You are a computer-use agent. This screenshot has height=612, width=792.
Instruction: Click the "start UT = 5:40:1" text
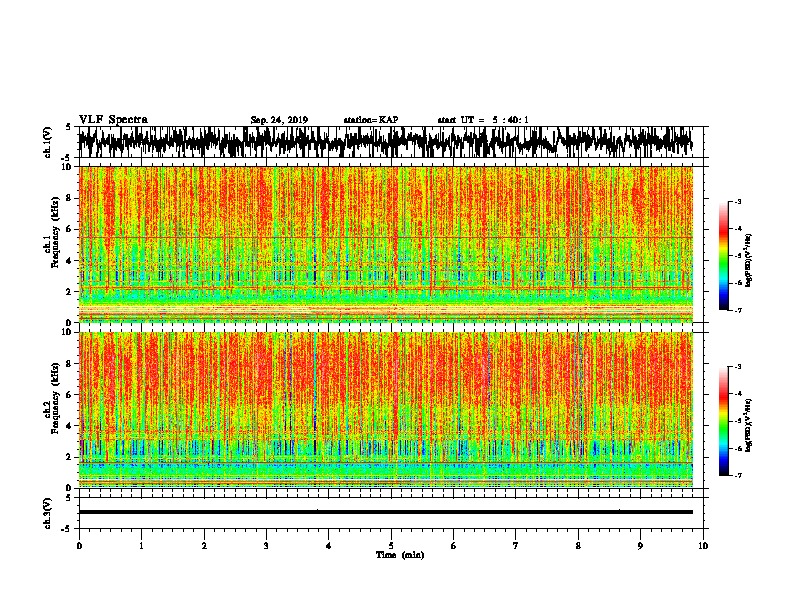pos(483,120)
